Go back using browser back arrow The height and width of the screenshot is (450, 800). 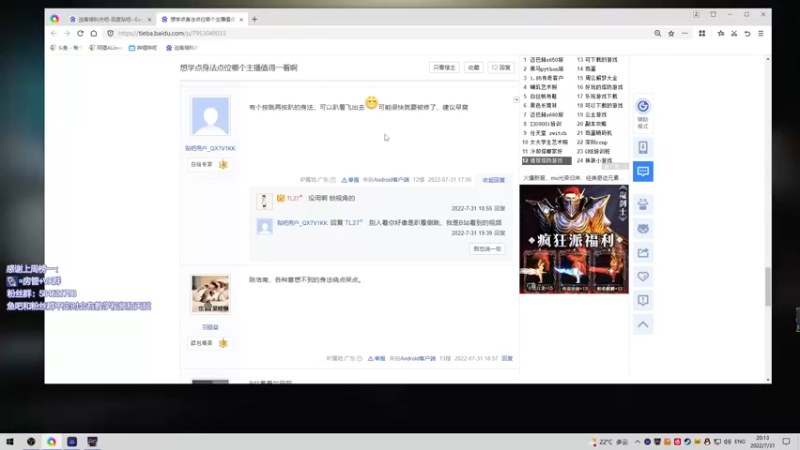coord(54,33)
